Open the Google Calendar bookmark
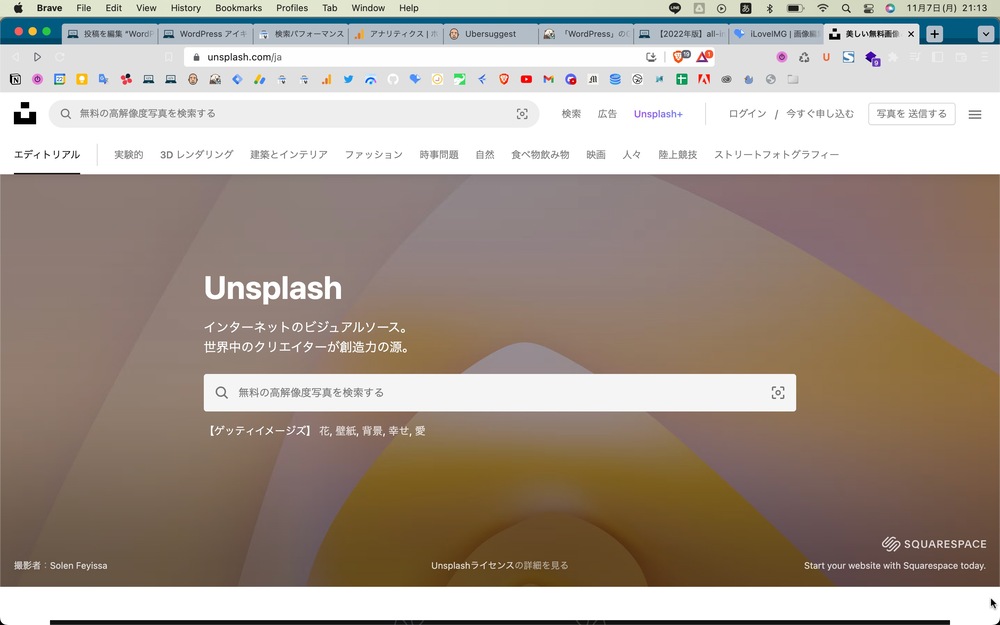This screenshot has height=625, width=1000. 59,80
